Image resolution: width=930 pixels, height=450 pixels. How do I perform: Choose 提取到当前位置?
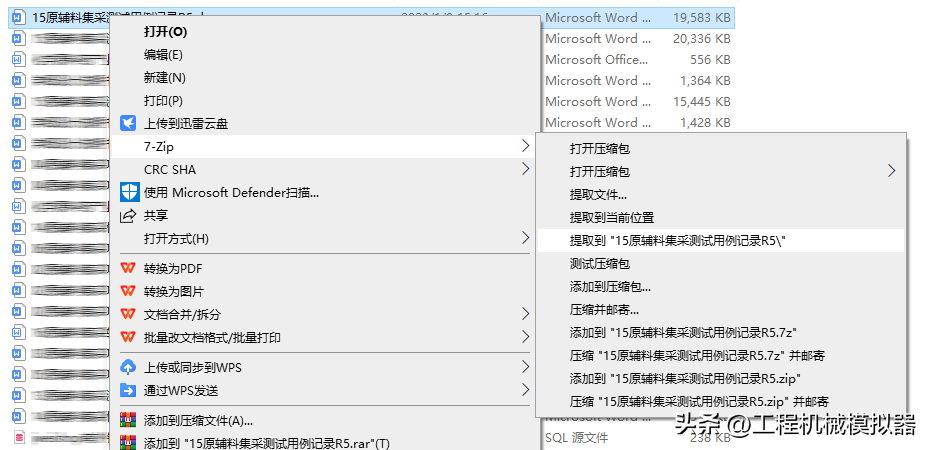[611, 218]
